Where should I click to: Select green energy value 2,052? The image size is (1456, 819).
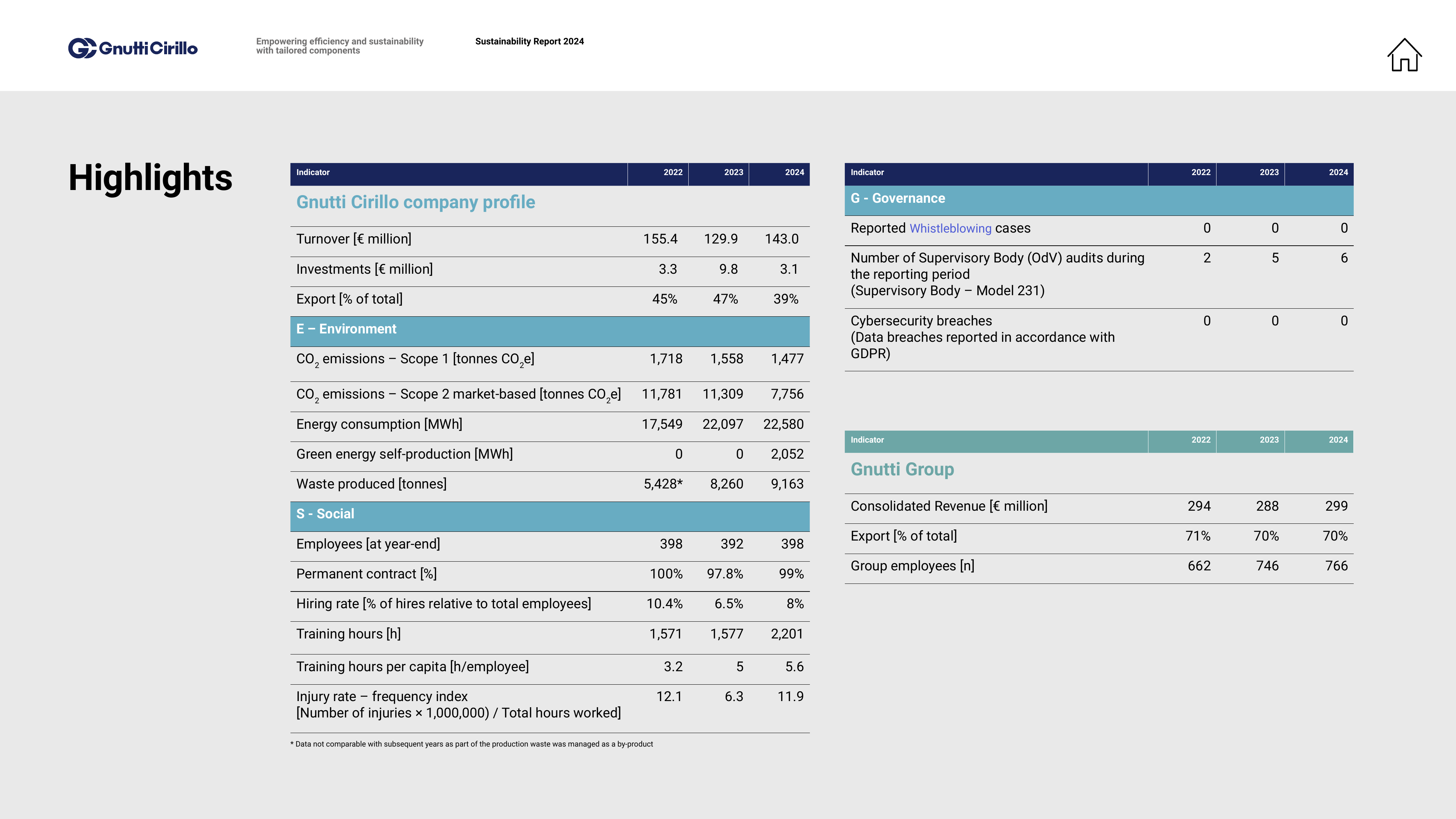(787, 454)
